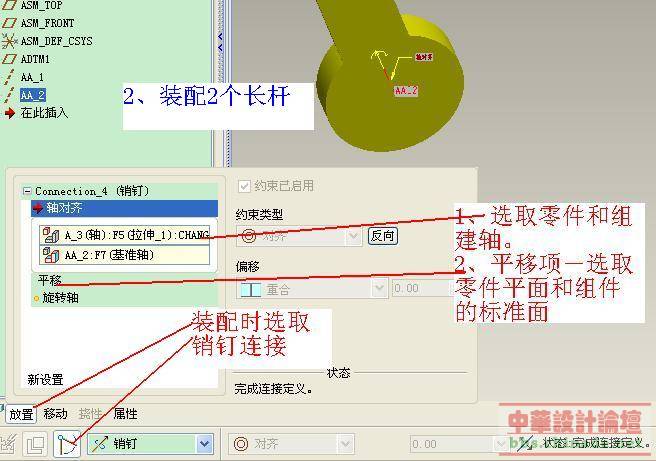Select ASM_DEF_CSYS coordinate system in tree

point(56,41)
